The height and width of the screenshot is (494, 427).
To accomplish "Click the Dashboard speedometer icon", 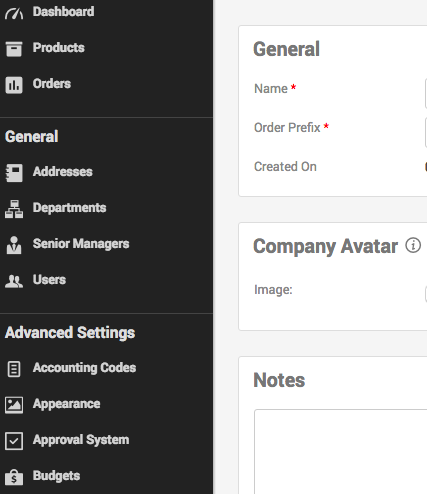I will pos(14,14).
